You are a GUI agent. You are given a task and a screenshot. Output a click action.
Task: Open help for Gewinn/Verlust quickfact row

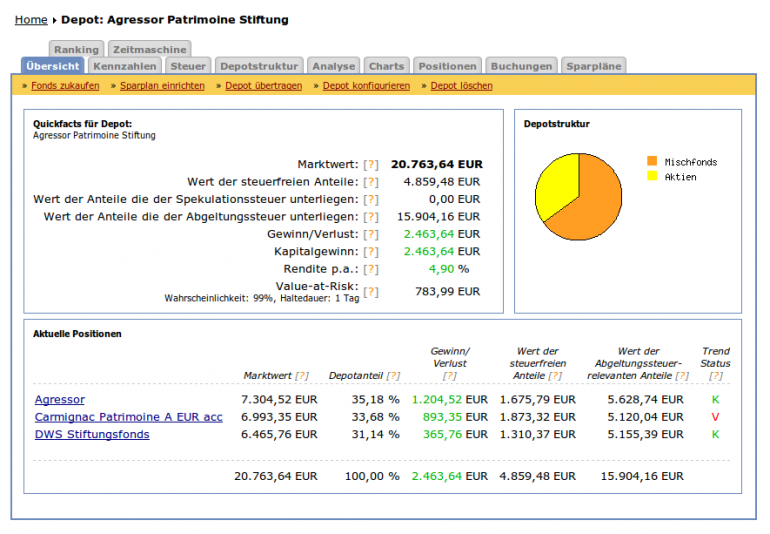coord(371,234)
